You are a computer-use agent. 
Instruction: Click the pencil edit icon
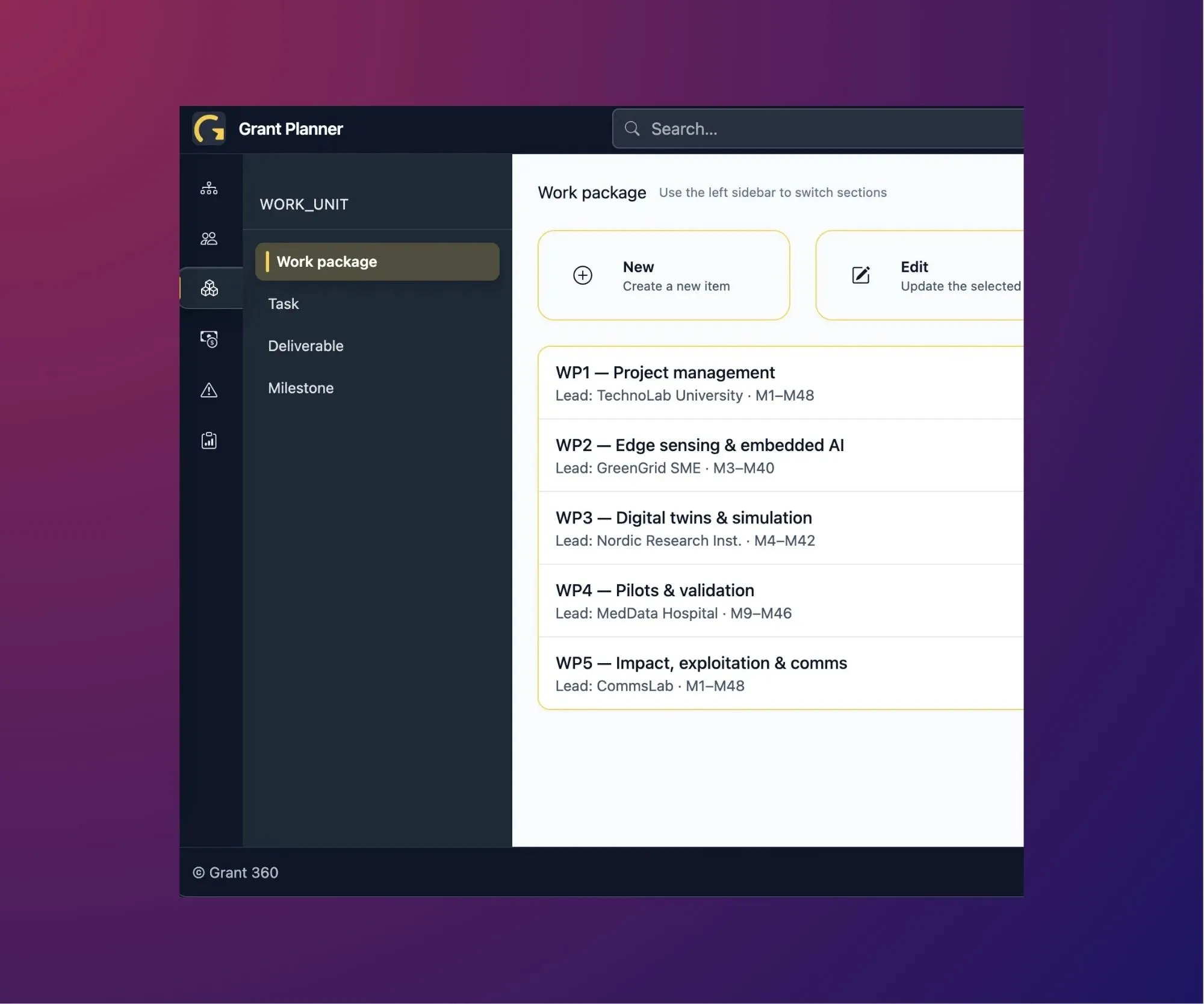pos(860,275)
